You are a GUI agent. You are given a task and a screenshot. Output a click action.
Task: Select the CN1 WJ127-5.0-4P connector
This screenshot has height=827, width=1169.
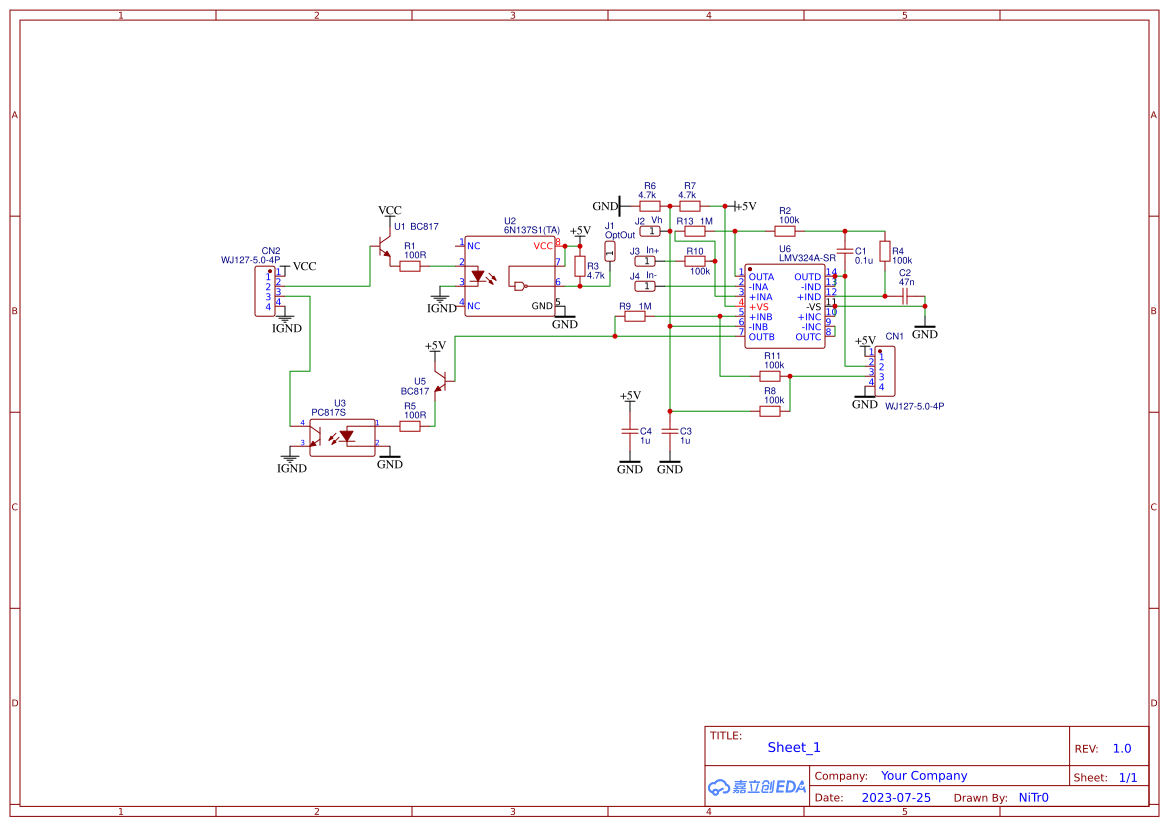tap(884, 370)
